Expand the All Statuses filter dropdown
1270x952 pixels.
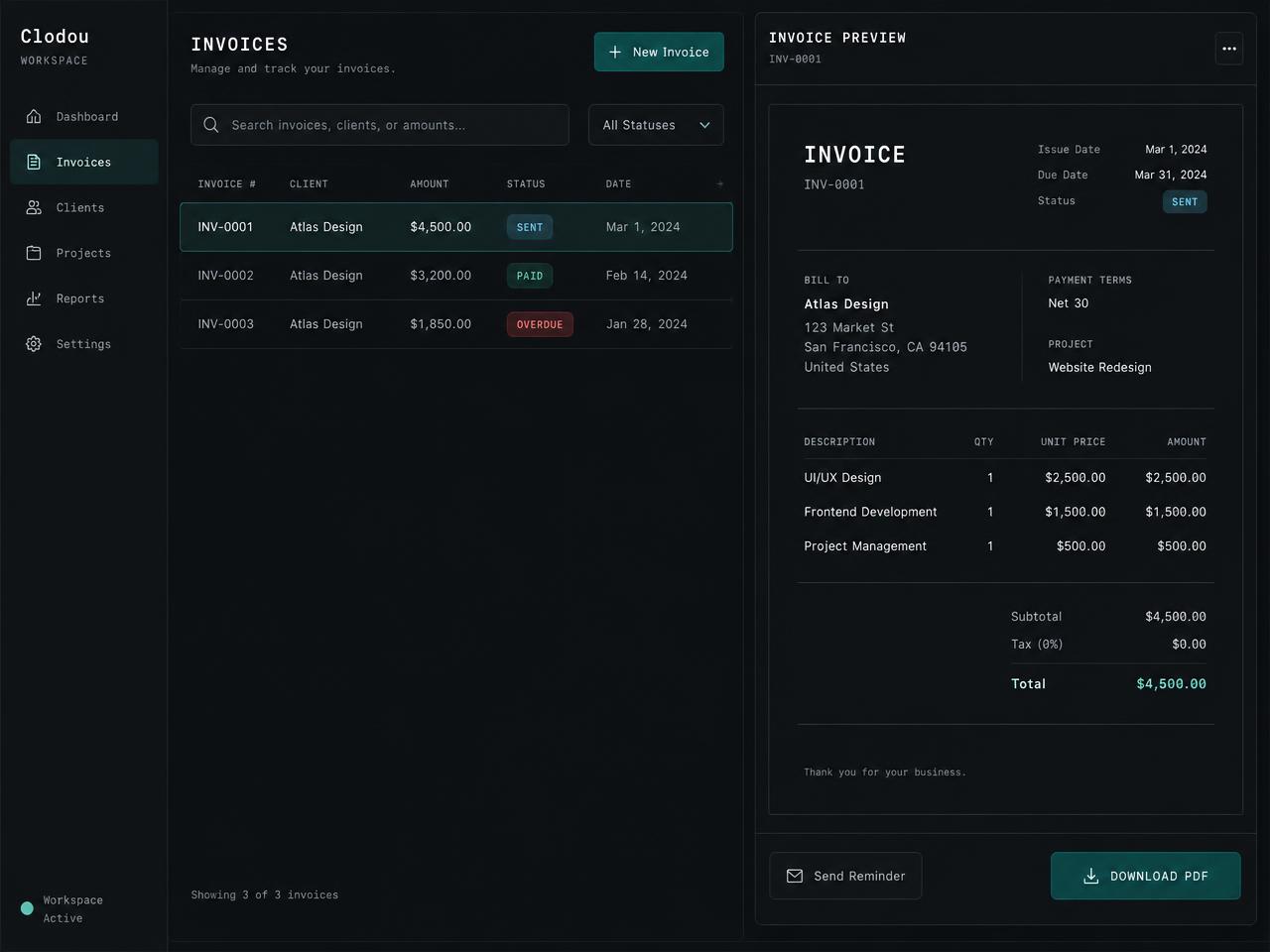pyautogui.click(x=656, y=125)
